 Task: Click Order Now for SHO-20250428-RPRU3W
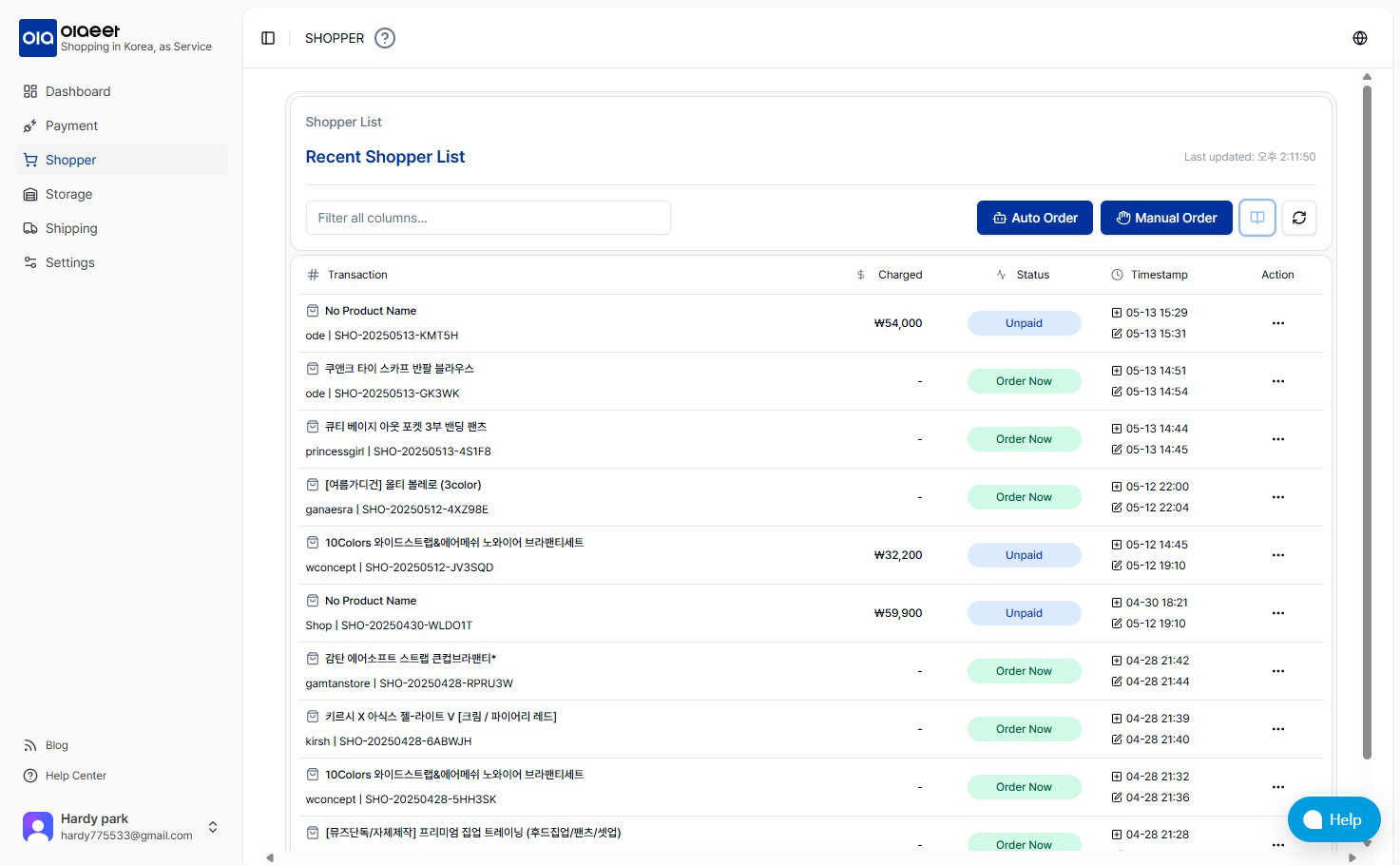tap(1025, 671)
